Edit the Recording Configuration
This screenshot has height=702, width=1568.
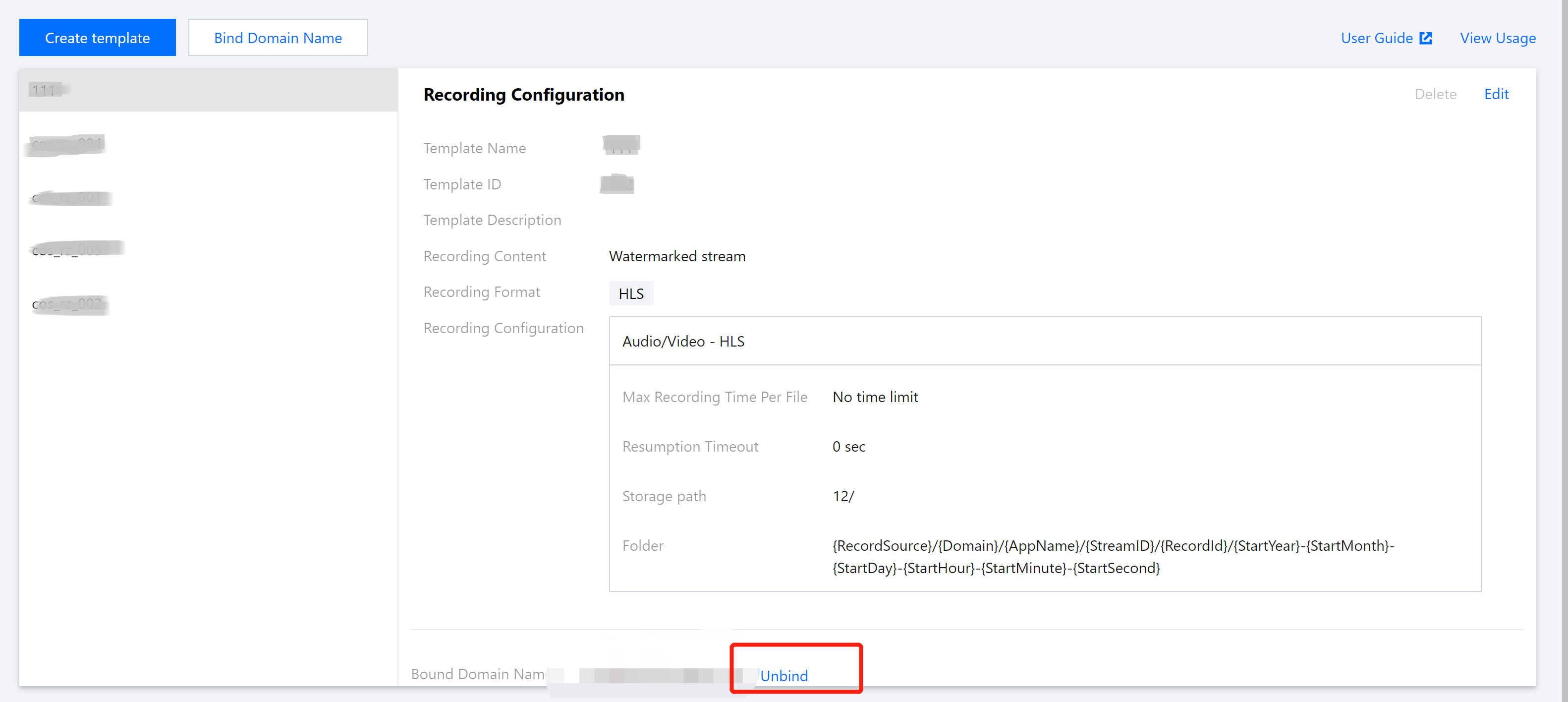coord(1497,94)
